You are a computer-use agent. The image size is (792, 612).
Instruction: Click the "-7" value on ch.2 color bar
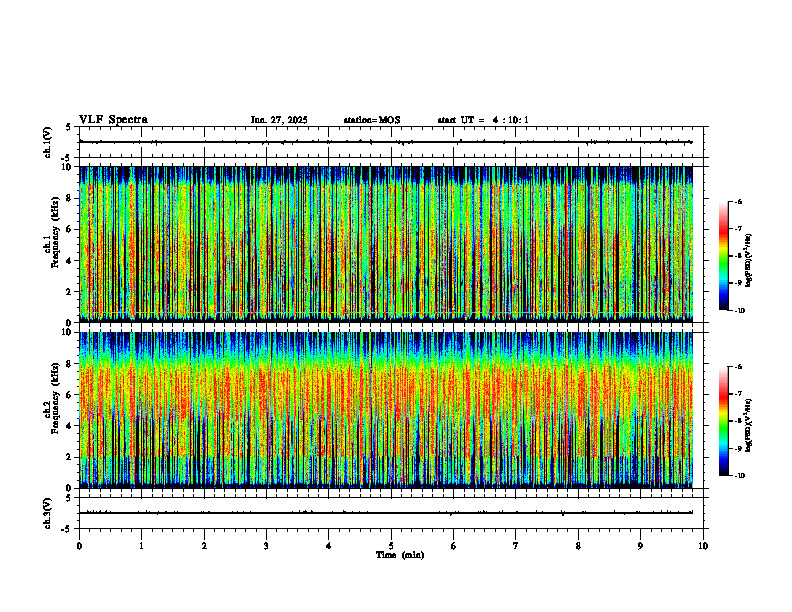(738, 394)
